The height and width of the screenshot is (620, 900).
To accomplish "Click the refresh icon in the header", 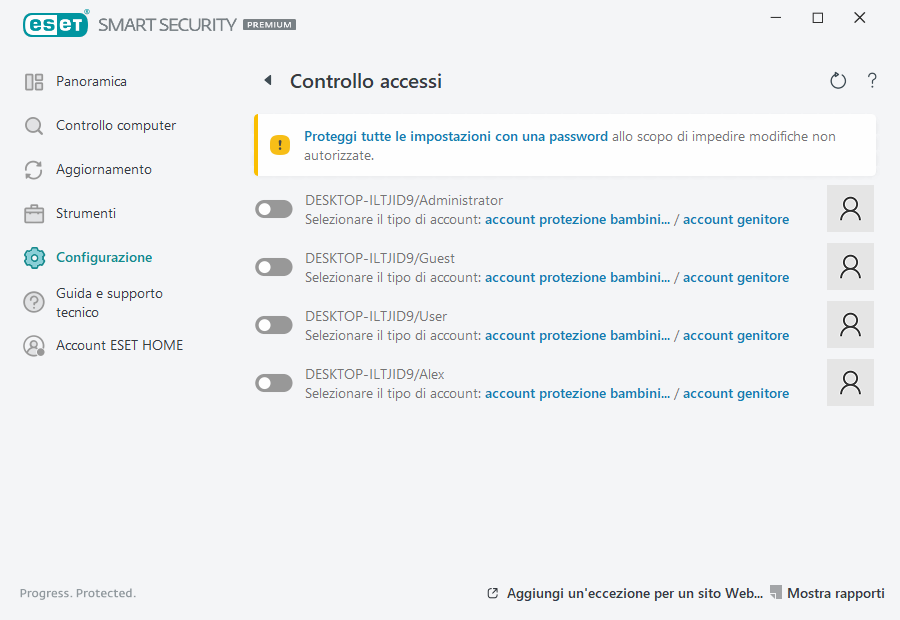I will coord(838,81).
